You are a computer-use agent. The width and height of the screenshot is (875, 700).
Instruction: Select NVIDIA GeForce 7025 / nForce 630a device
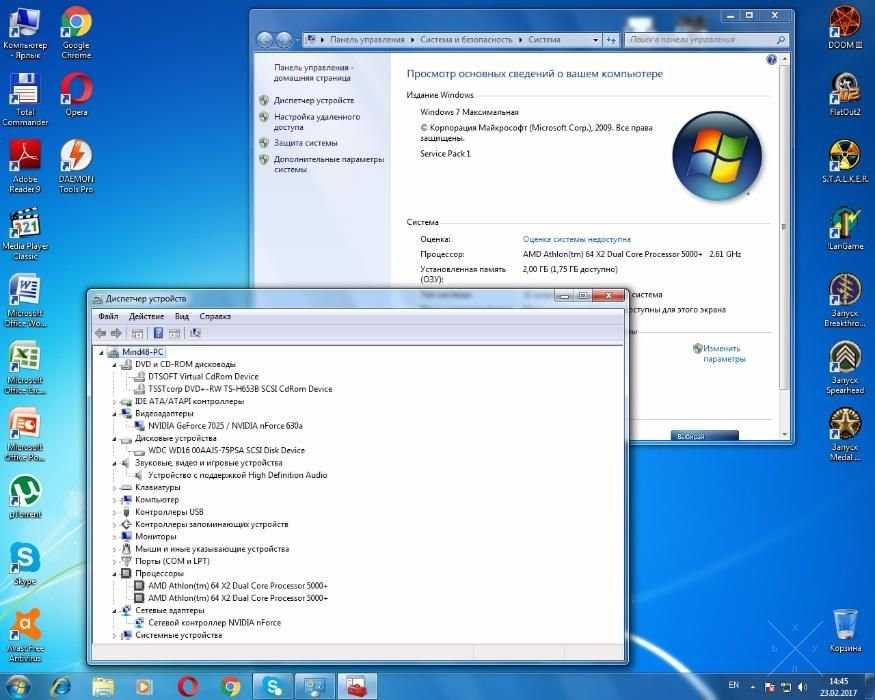point(225,426)
